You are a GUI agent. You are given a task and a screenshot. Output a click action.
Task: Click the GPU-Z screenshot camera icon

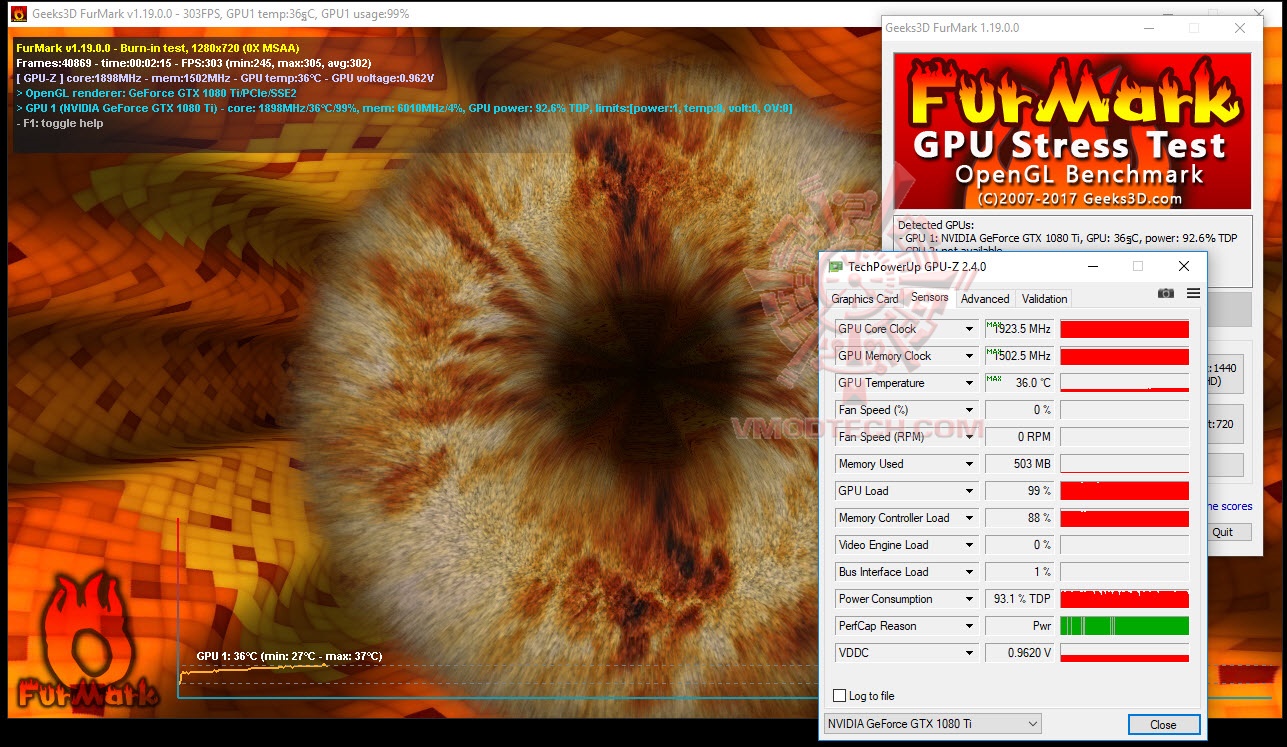click(1166, 293)
